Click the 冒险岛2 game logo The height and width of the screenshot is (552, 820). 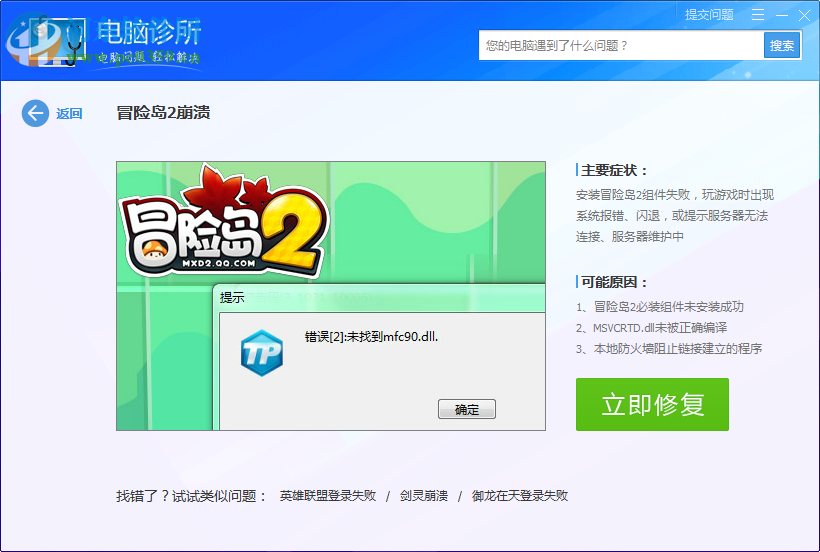tap(222, 232)
